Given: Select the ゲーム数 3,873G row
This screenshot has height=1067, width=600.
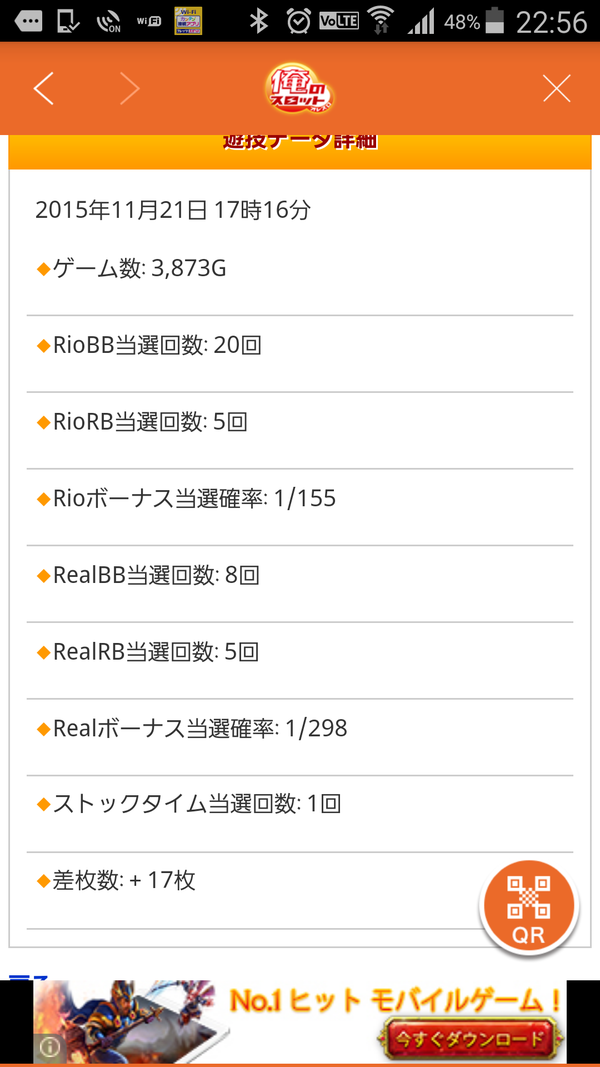Looking at the screenshot, I should (x=300, y=269).
